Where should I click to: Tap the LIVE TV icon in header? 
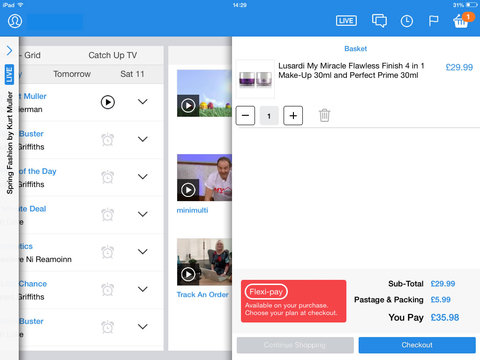pos(346,21)
